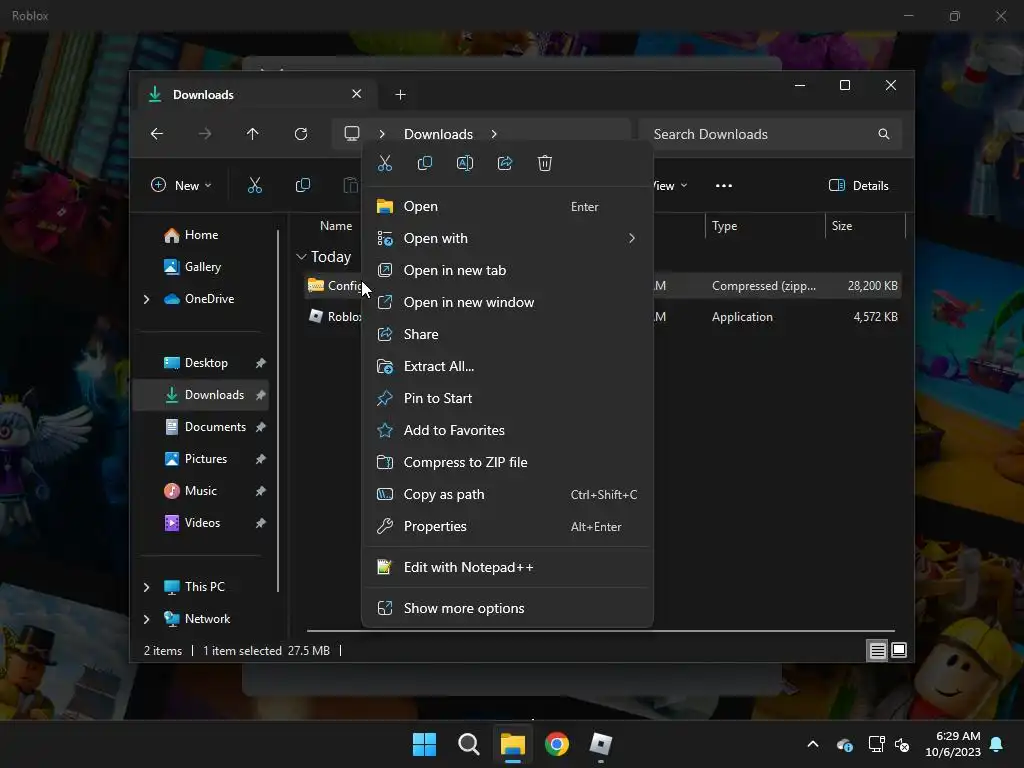The height and width of the screenshot is (768, 1024).
Task: Close the Downloads tab
Action: pyautogui.click(x=357, y=94)
